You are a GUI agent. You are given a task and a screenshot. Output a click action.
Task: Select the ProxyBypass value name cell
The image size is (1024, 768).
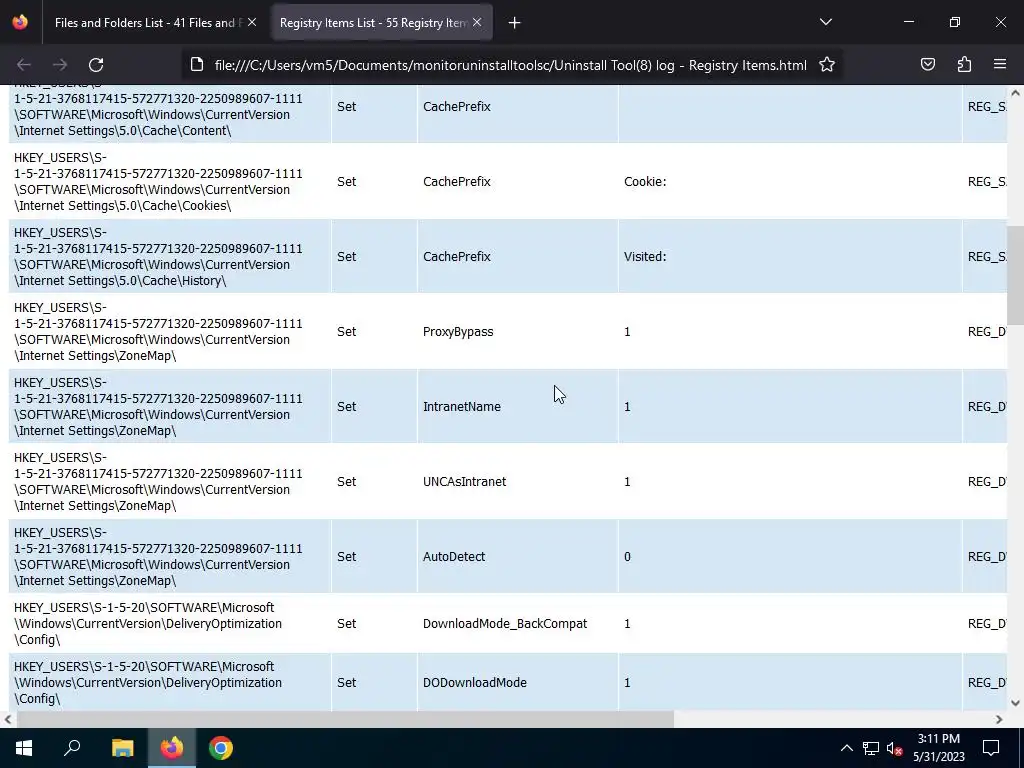(517, 332)
